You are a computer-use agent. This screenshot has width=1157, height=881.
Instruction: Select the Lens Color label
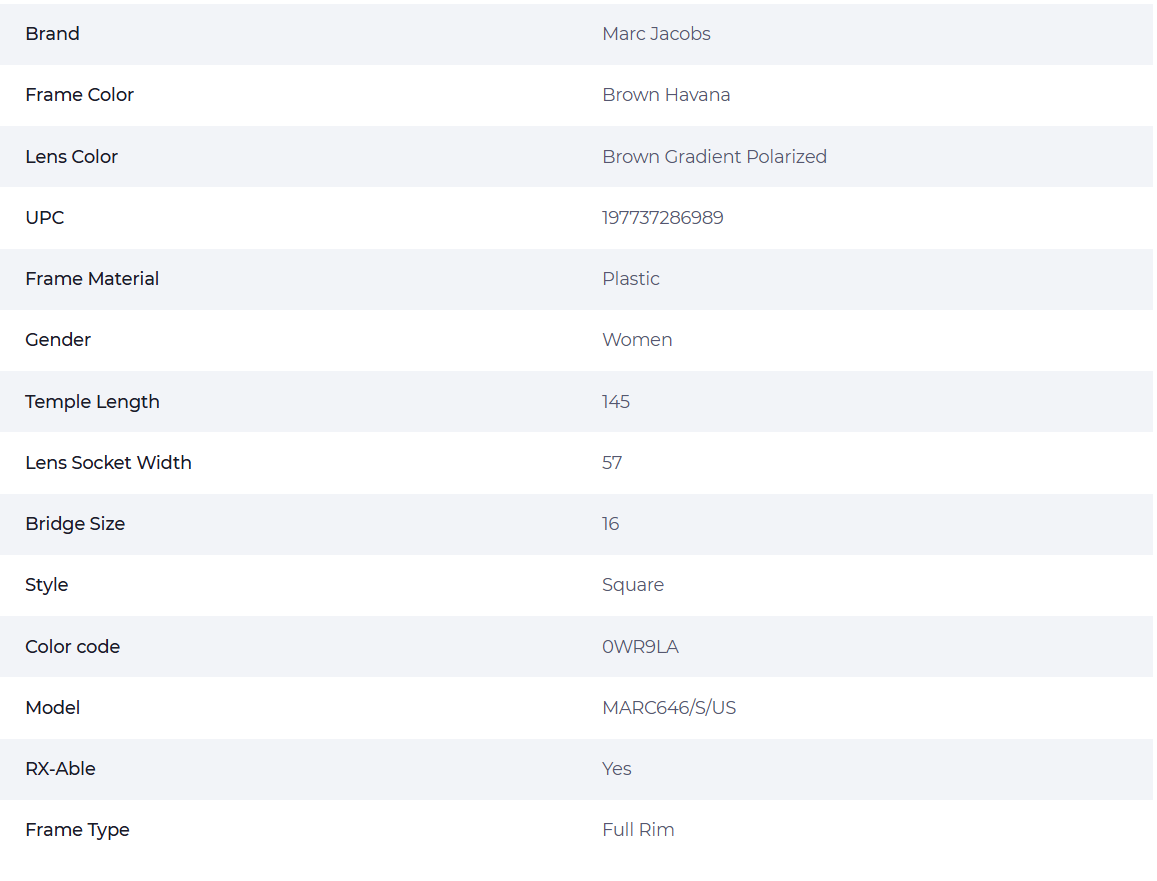point(72,156)
